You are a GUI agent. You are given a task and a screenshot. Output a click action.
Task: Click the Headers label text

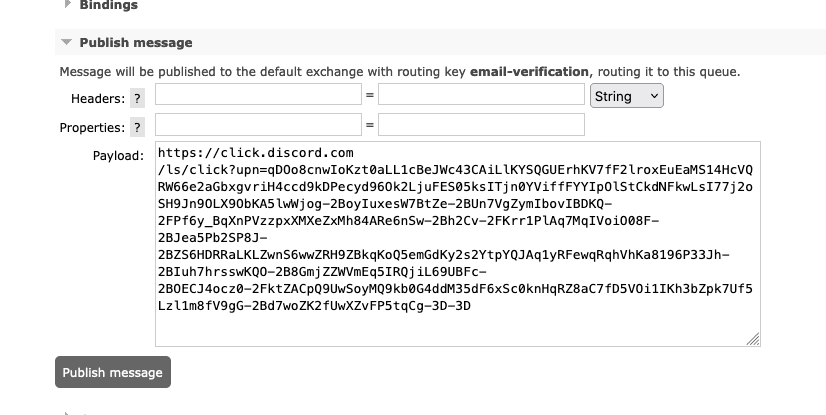coord(98,98)
